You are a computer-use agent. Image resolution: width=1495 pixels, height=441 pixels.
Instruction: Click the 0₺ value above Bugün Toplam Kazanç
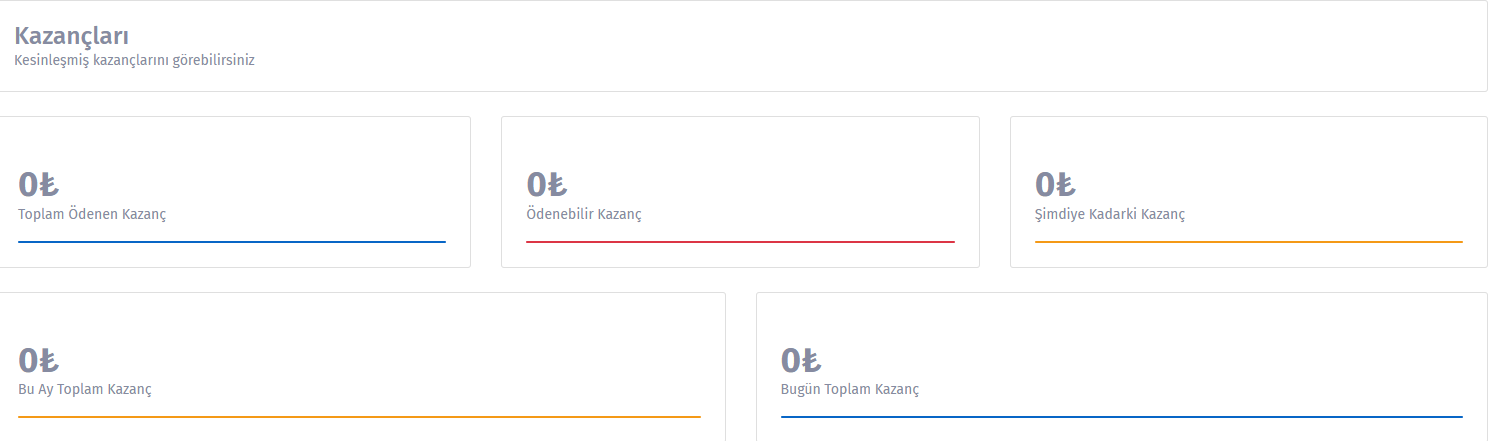point(801,360)
